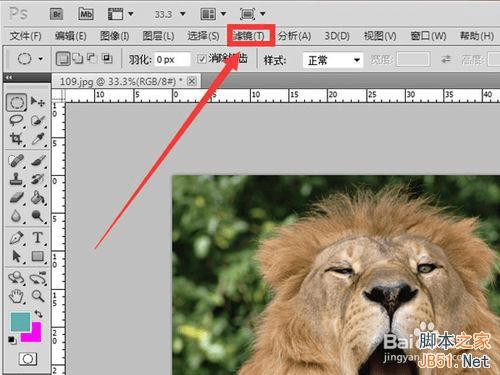Select the Elliptical Marquee tool
This screenshot has width=500, height=375.
tap(16, 102)
